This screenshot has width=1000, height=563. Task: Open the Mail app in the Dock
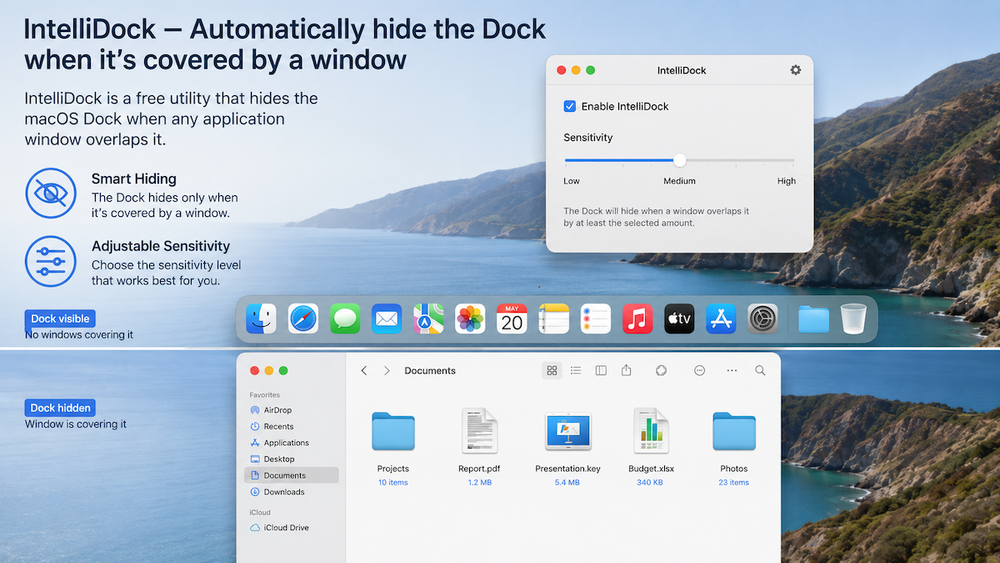point(386,319)
